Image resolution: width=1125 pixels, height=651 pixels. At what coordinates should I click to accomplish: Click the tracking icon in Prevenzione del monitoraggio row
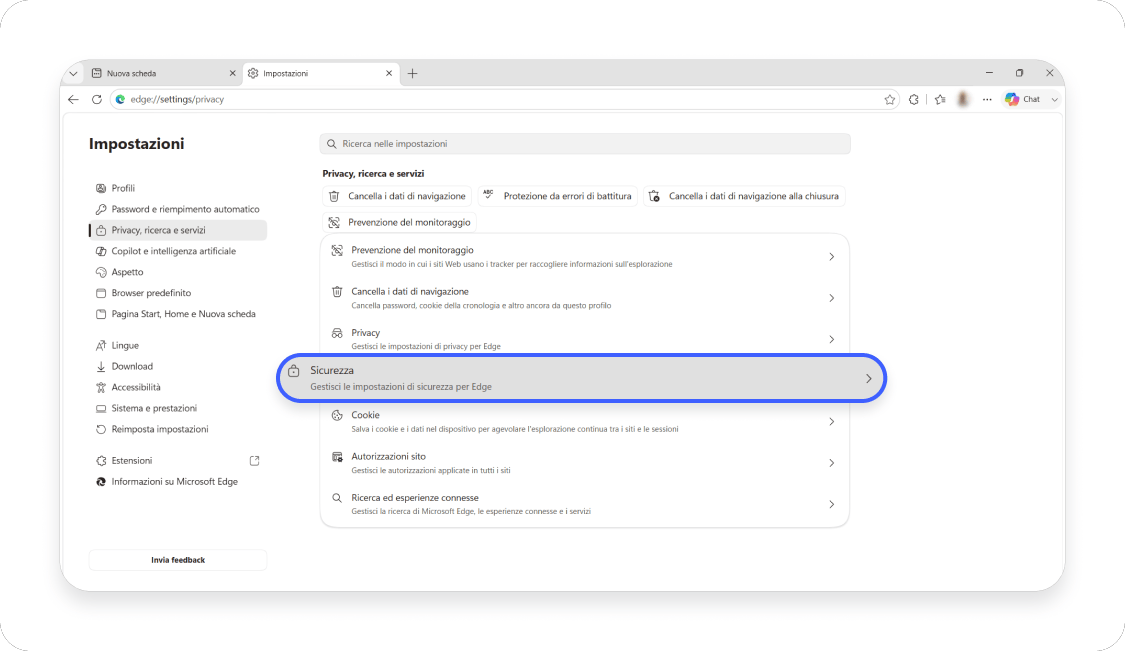pos(336,250)
